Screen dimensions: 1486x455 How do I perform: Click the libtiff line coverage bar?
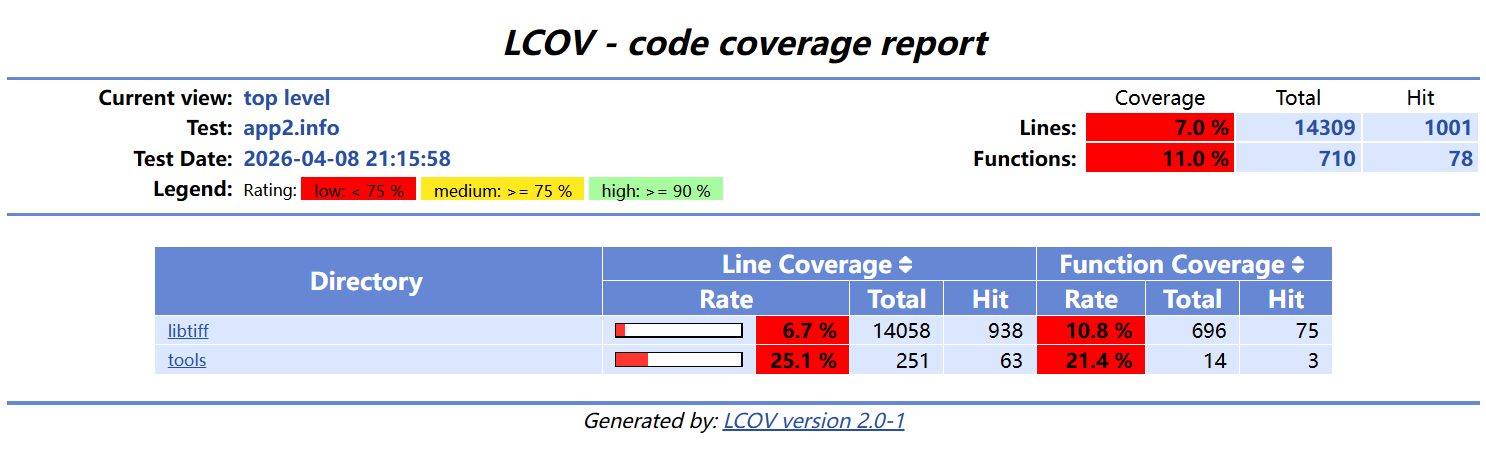[679, 331]
